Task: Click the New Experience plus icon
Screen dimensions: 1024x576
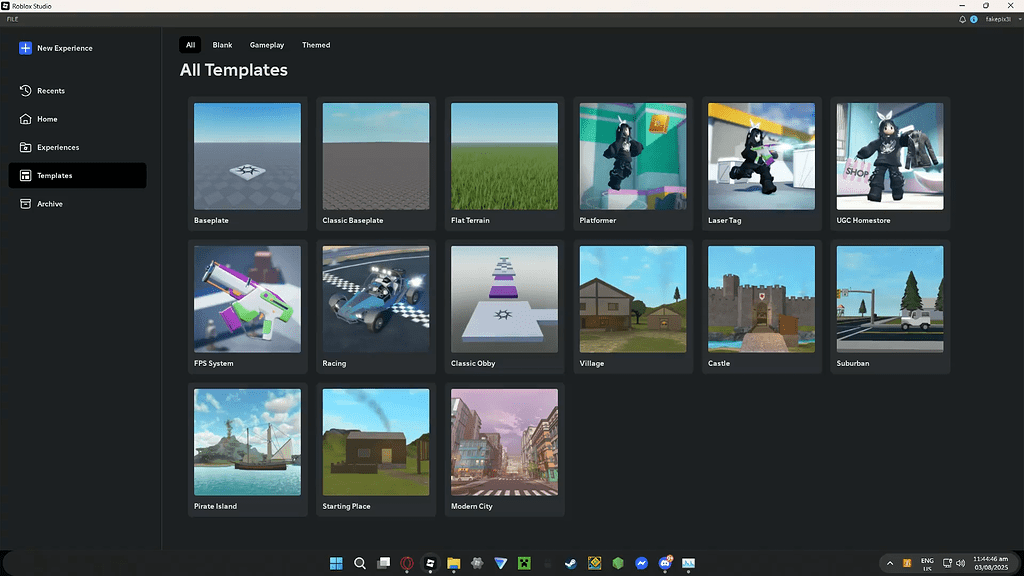Action: [25, 48]
